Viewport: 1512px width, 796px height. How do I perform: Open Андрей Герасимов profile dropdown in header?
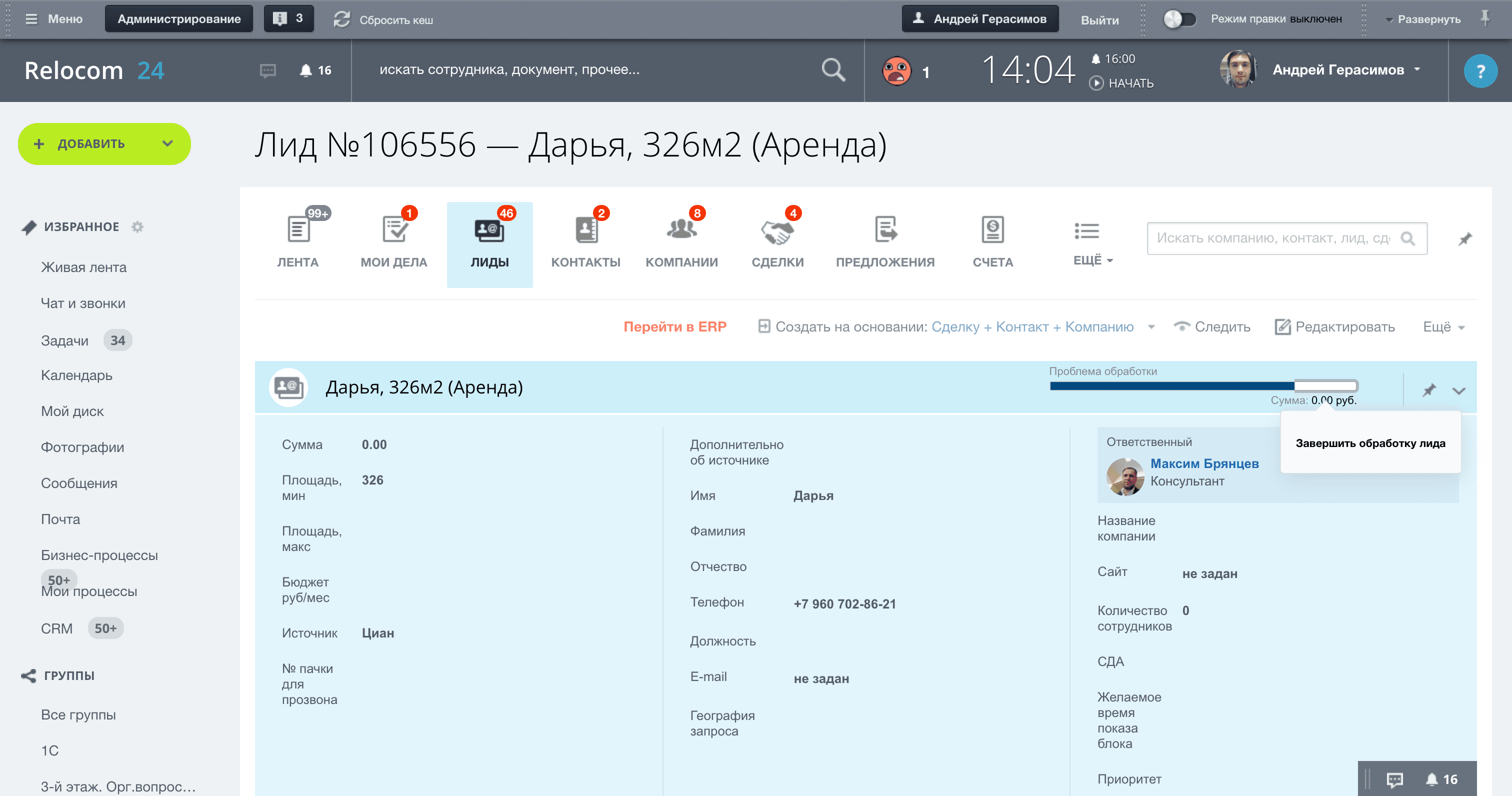click(x=1346, y=70)
